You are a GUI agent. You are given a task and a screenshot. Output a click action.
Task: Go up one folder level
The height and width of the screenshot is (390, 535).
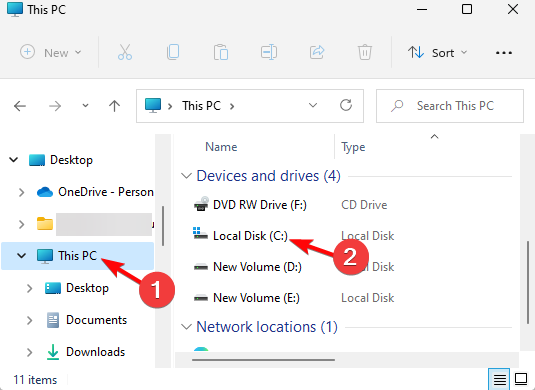[114, 106]
